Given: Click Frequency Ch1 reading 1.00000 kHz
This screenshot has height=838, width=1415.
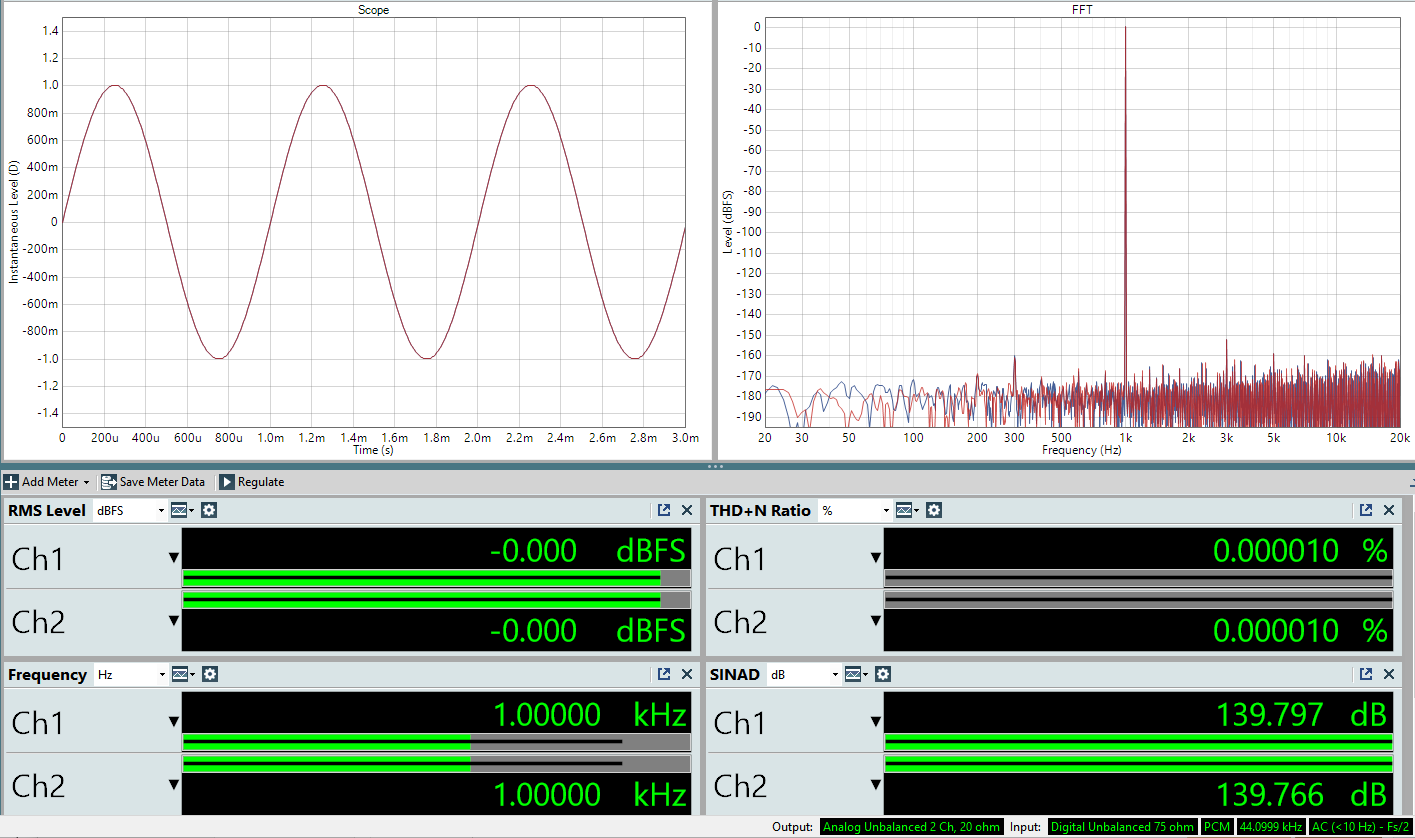Looking at the screenshot, I should click(x=590, y=715).
